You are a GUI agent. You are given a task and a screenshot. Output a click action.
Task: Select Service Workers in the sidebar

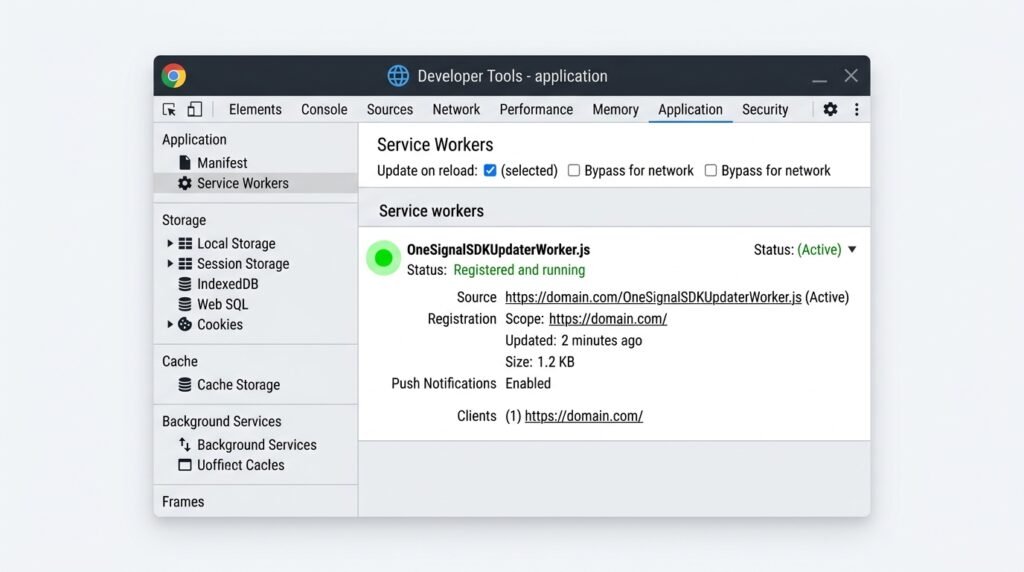point(255,183)
